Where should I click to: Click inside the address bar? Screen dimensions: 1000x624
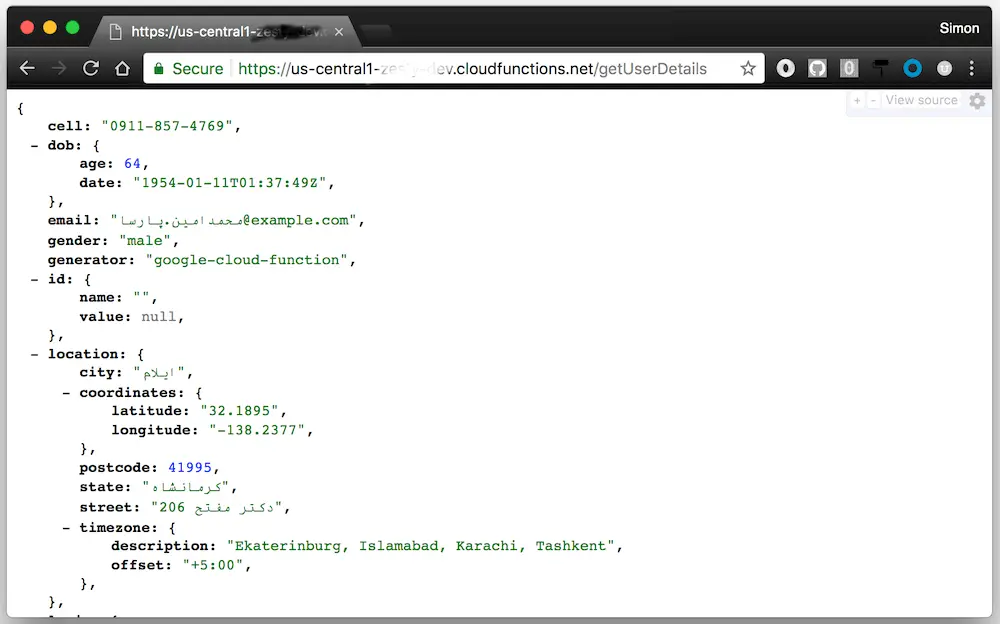click(x=450, y=68)
